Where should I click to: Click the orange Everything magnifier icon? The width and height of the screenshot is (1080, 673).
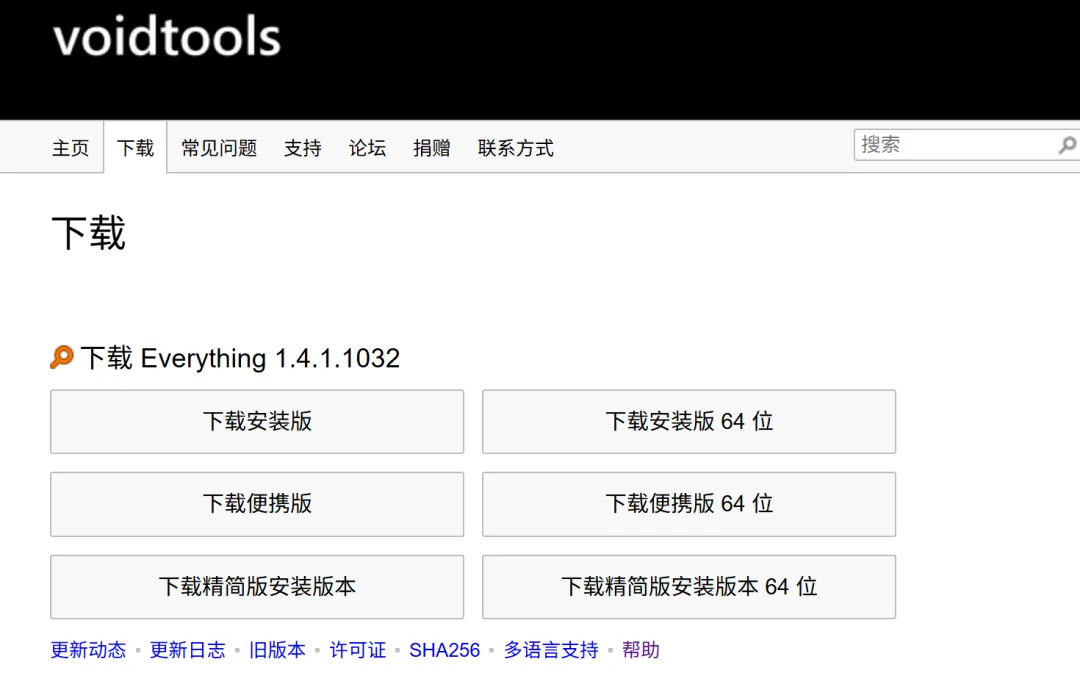point(62,357)
